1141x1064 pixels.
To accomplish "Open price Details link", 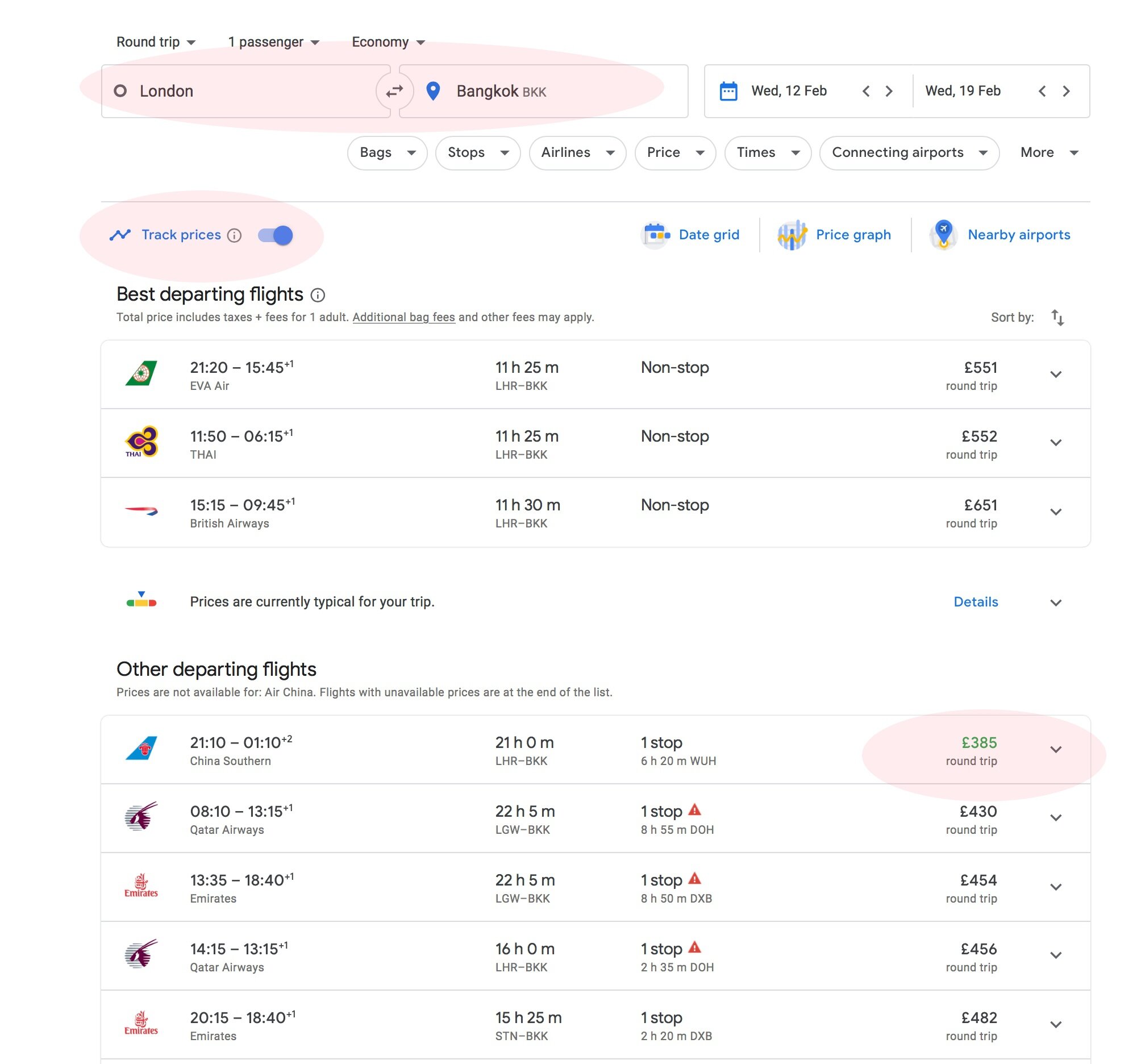I will (x=975, y=602).
